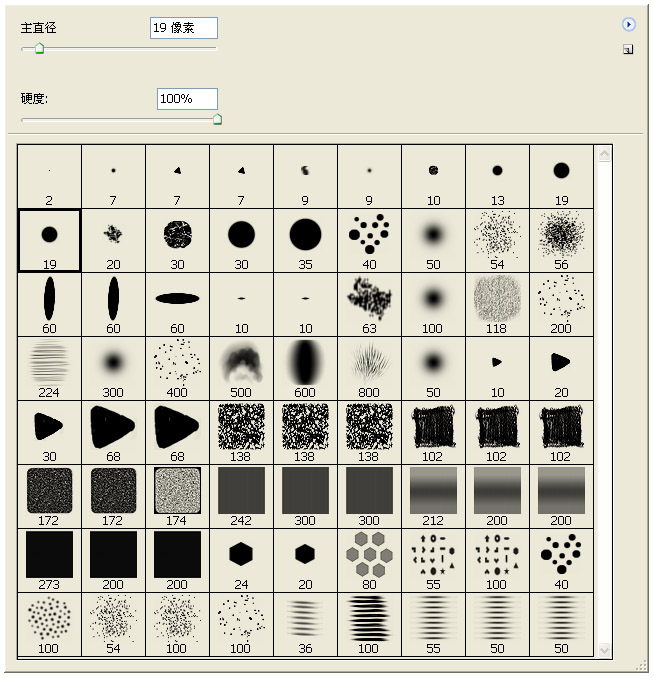Select the triangle 30 brush
Image resolution: width=654 pixels, height=678 pixels.
click(49, 432)
